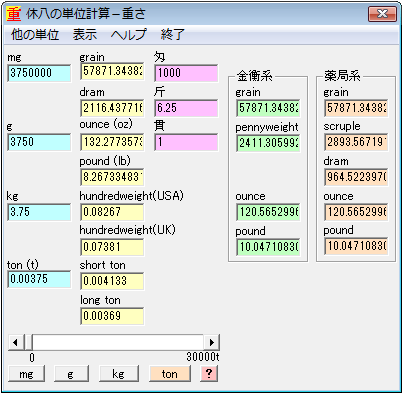402x395 pixels.
Task: Click the slider track area
Action: [x=118, y=342]
